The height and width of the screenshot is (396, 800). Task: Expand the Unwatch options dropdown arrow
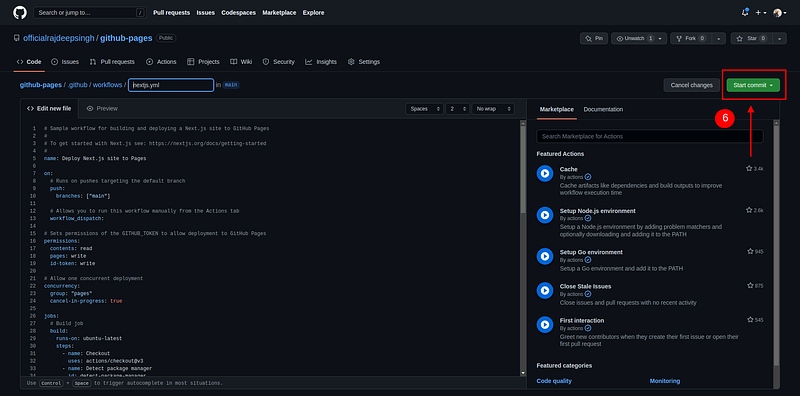(x=661, y=38)
